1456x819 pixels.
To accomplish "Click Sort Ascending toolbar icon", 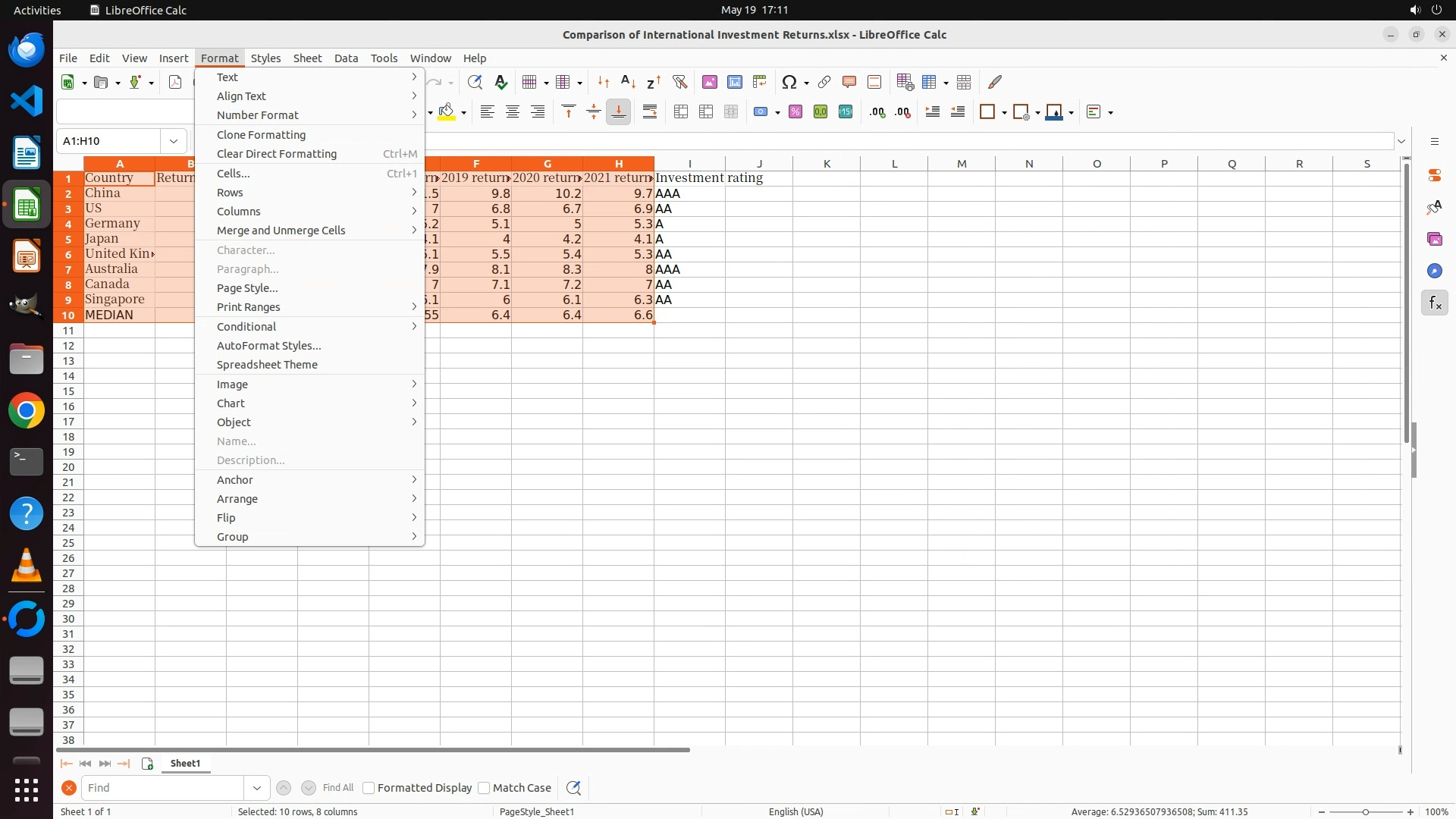I will click(x=628, y=82).
